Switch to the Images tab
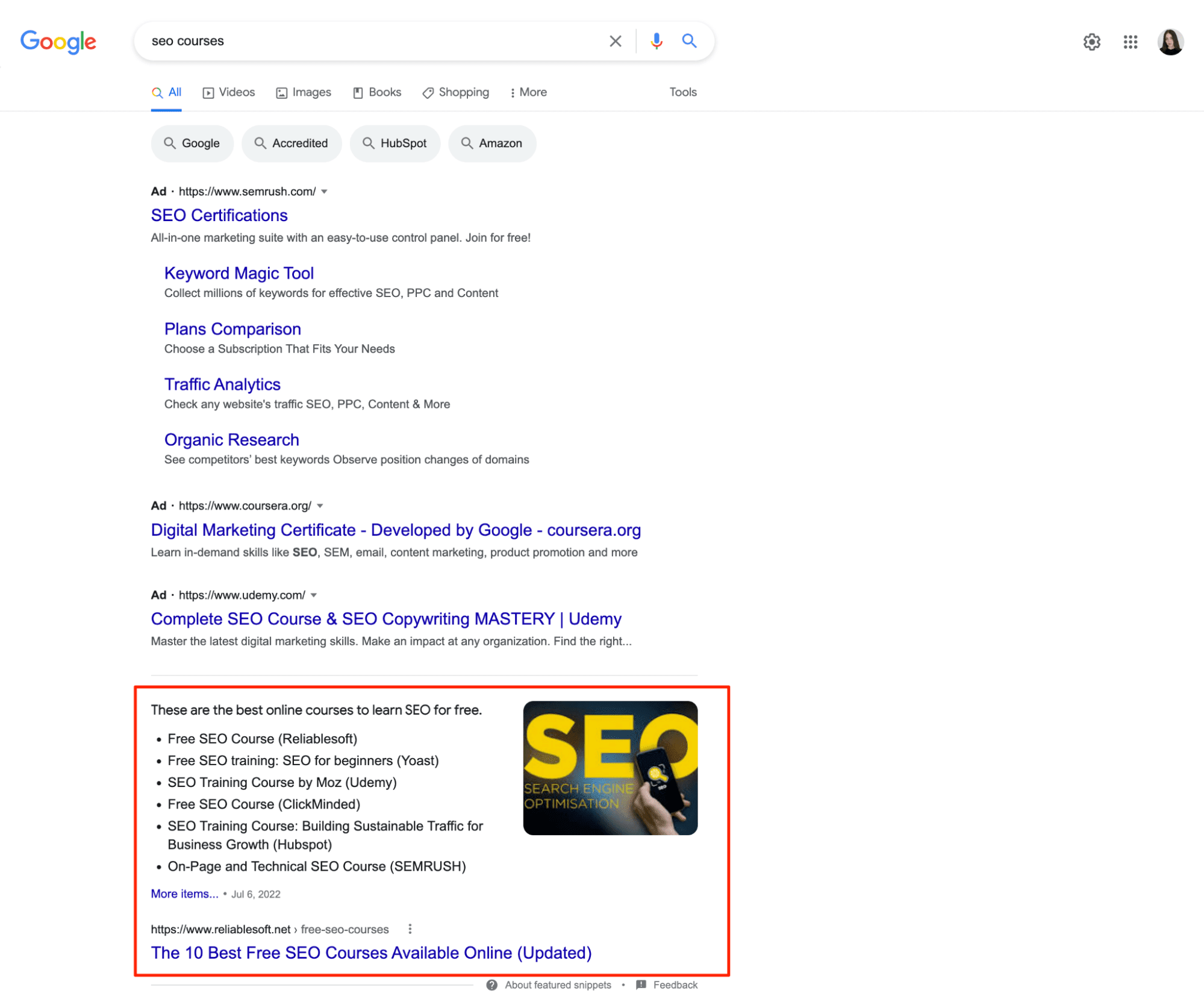 [304, 92]
